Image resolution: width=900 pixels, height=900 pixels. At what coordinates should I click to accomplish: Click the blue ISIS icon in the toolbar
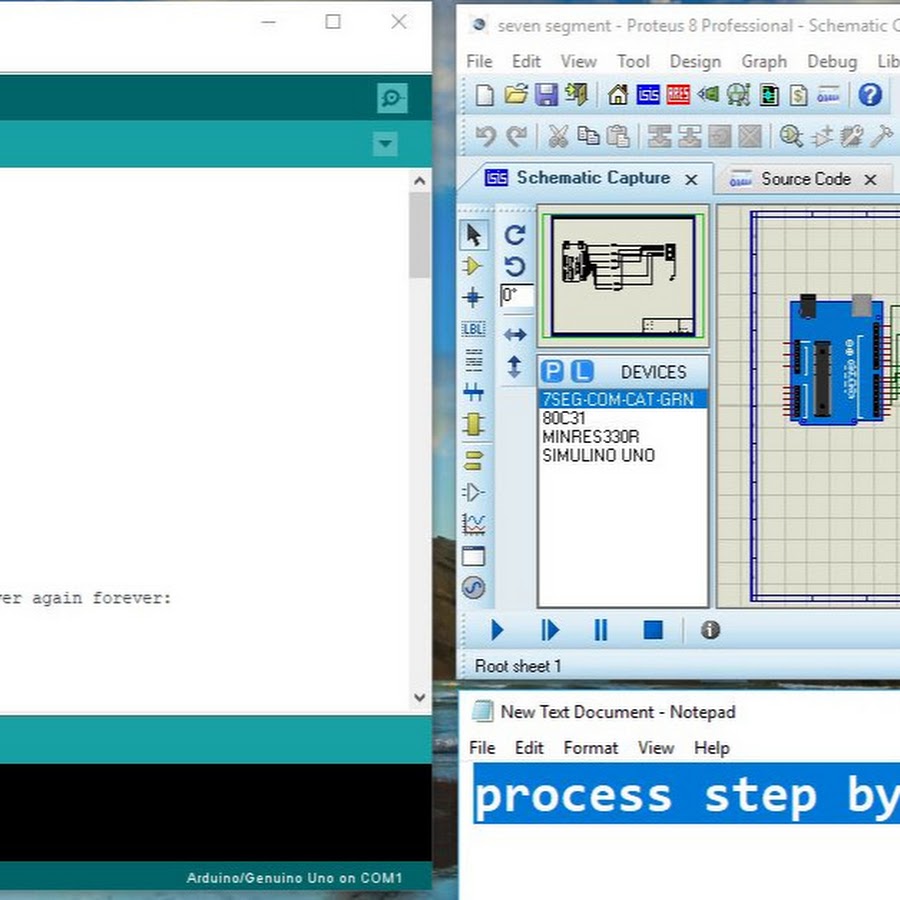coord(648,95)
